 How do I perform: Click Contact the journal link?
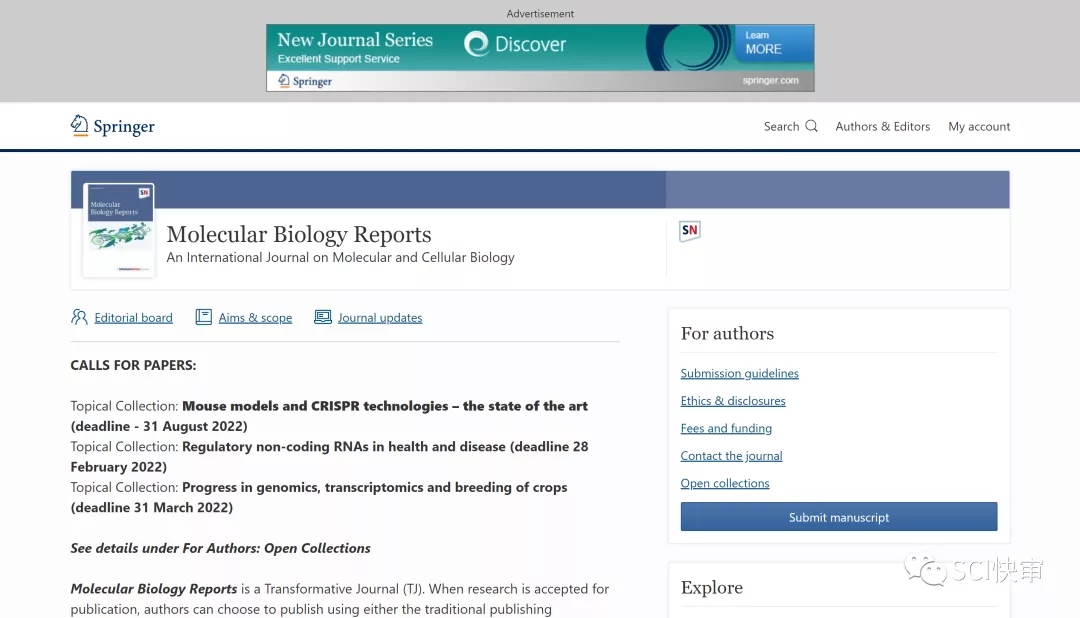coord(731,456)
